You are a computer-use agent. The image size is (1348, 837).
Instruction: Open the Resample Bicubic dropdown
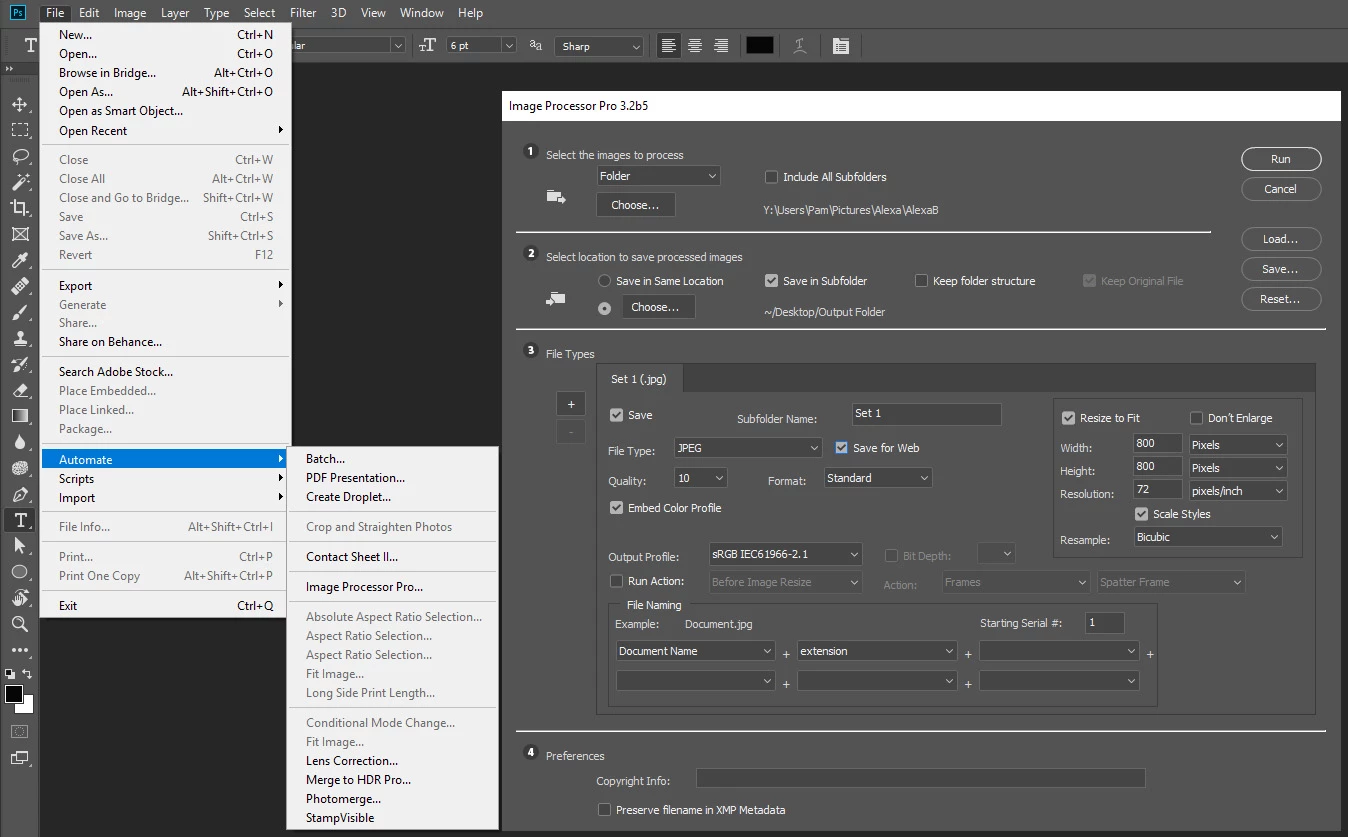point(1208,537)
